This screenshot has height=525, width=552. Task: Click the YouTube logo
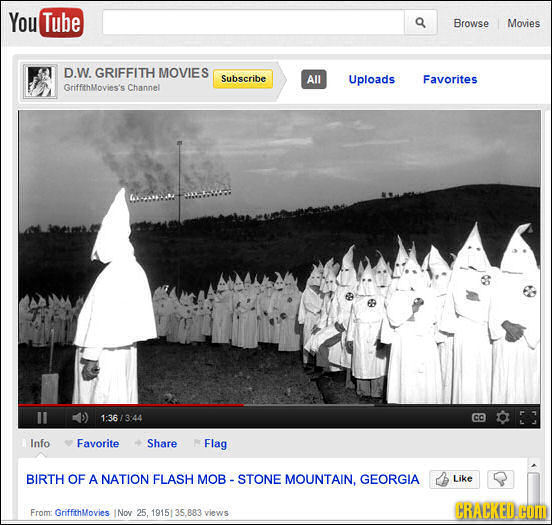pyautogui.click(x=46, y=23)
